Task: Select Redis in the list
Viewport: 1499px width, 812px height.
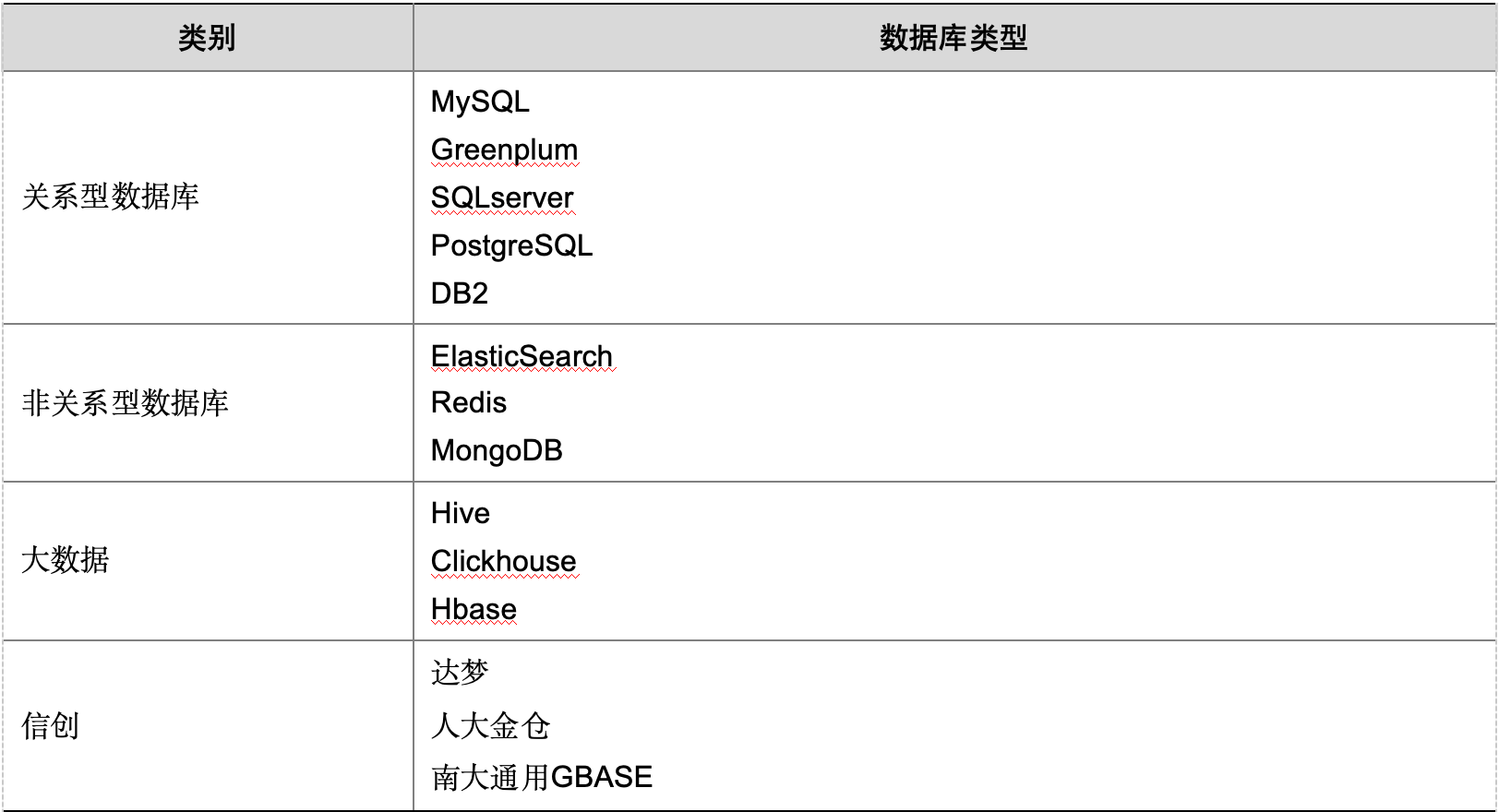Action: (x=468, y=403)
